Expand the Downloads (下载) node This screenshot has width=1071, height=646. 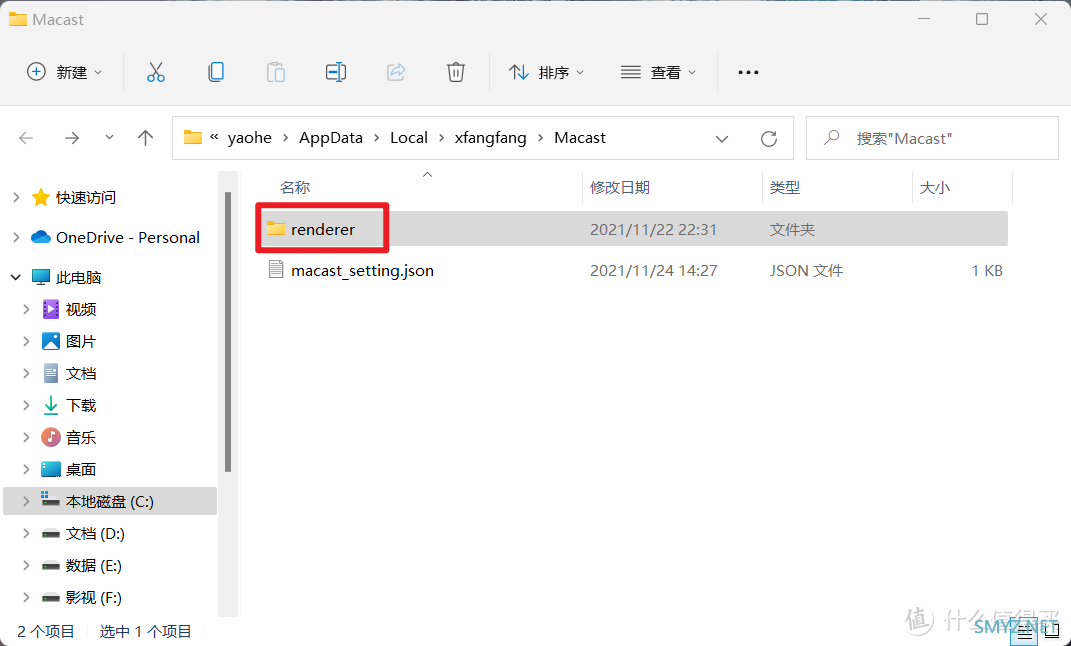point(26,406)
